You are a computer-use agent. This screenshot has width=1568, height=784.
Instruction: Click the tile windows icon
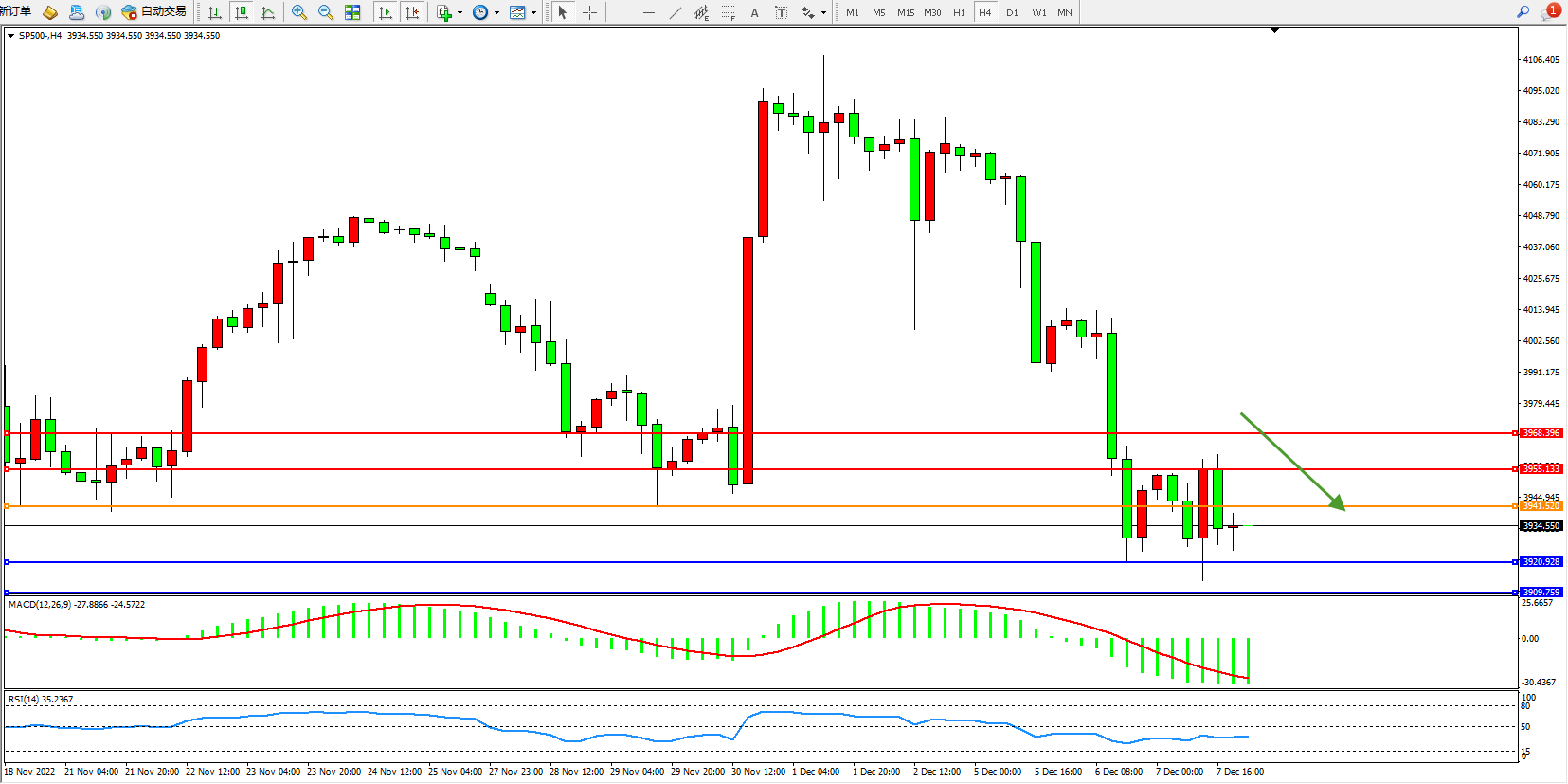352,12
